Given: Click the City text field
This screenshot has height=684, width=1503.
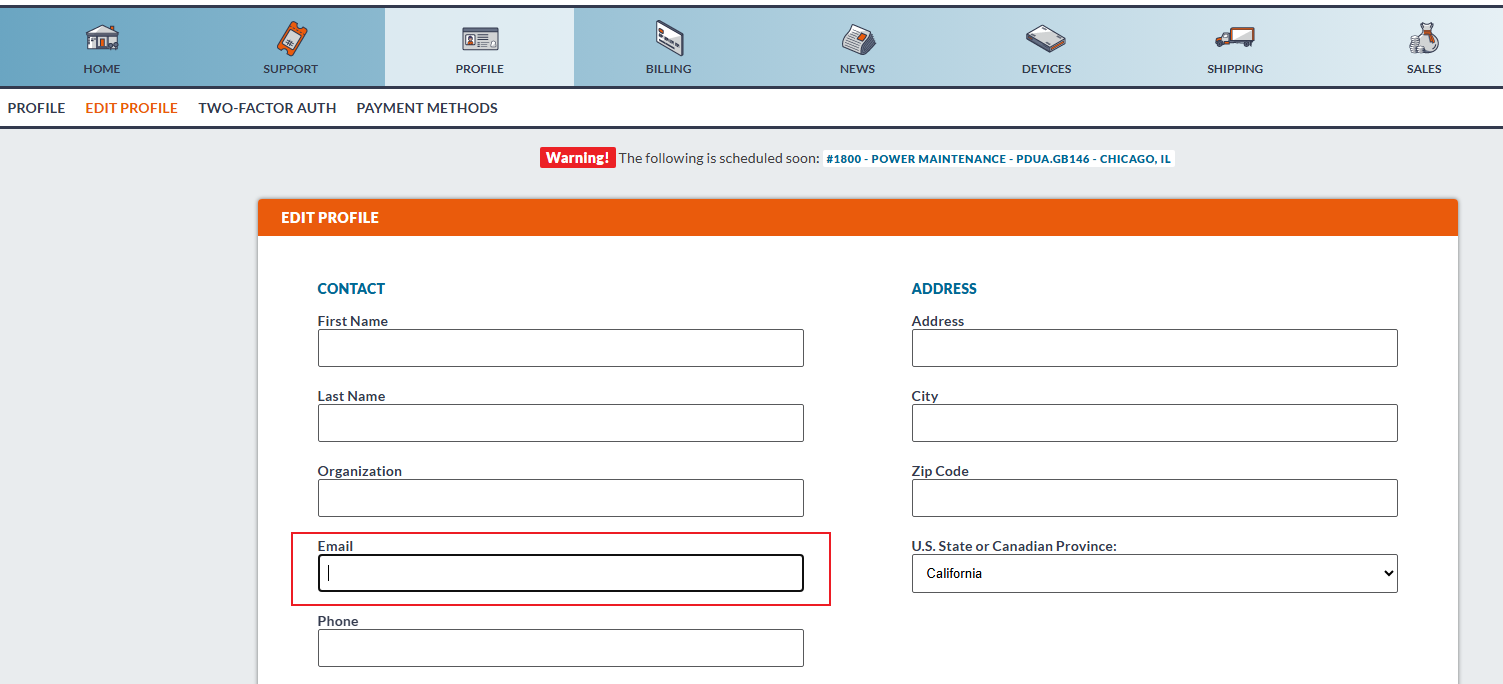Looking at the screenshot, I should [1154, 423].
